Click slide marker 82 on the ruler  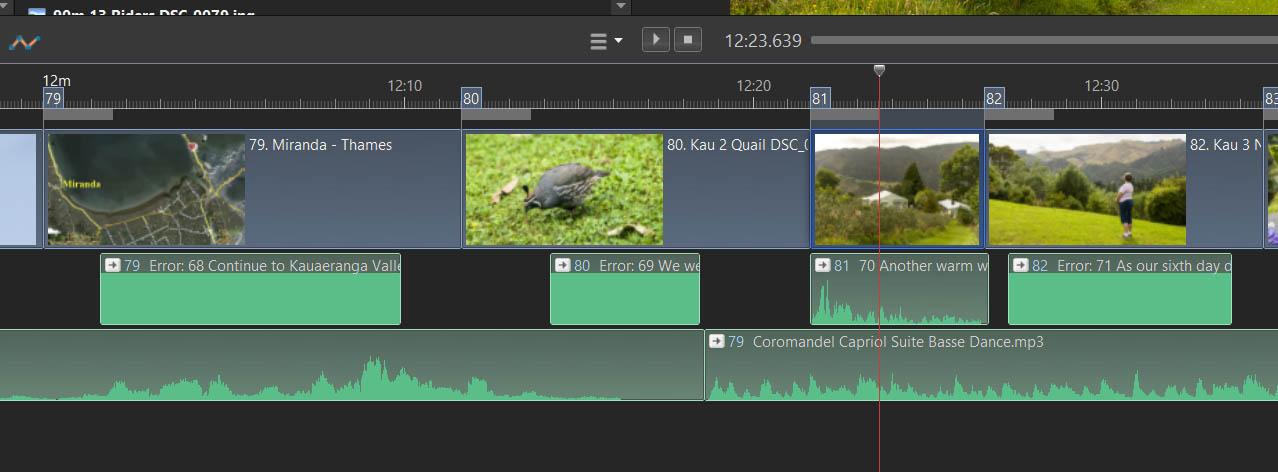[x=994, y=98]
